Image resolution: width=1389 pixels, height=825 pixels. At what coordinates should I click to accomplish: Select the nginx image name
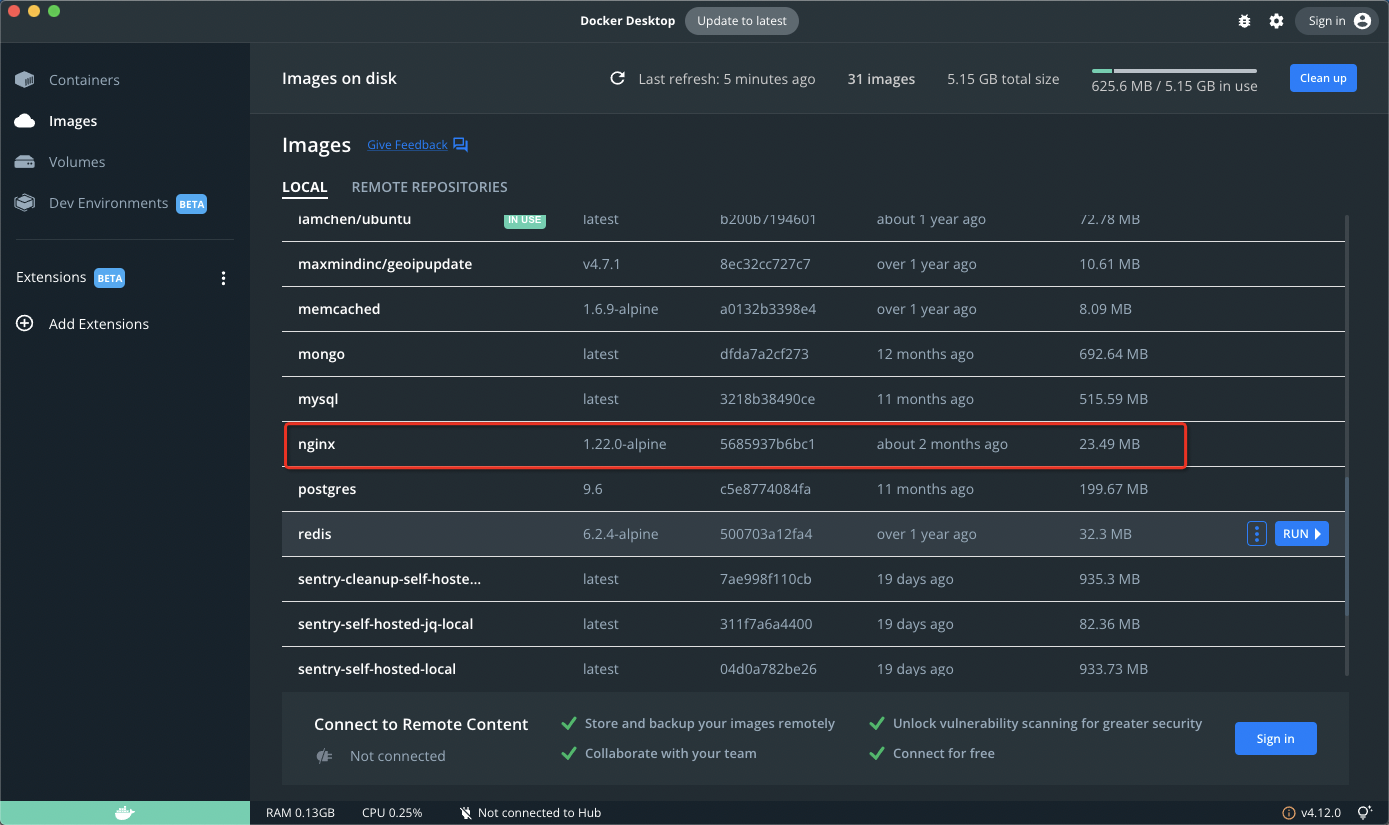click(x=316, y=444)
